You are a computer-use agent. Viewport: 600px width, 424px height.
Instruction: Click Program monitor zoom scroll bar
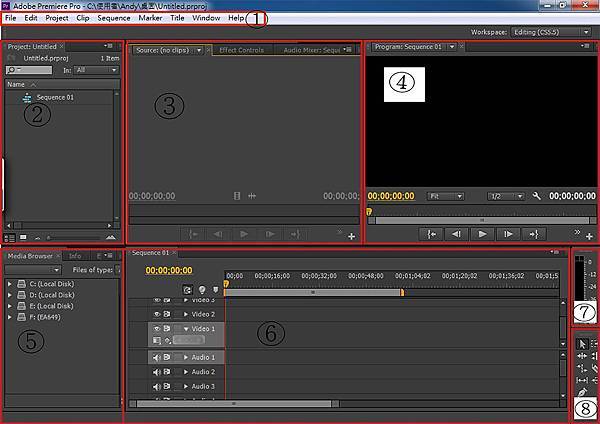click(482, 220)
